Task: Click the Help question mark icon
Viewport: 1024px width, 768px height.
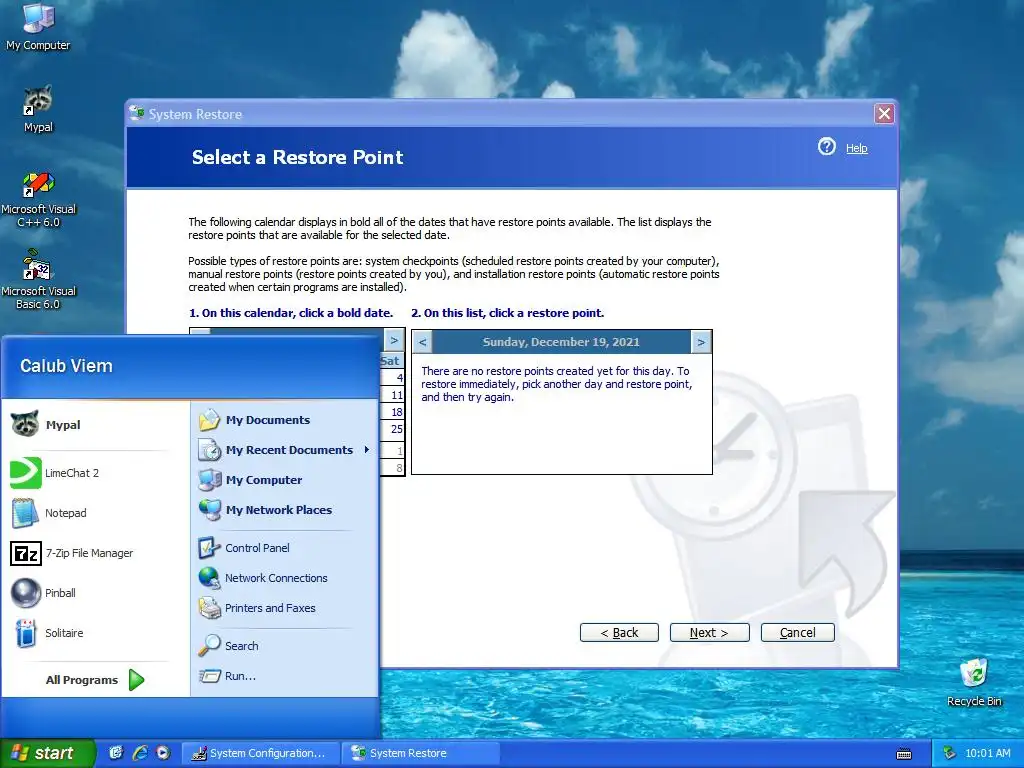Action: 827,146
